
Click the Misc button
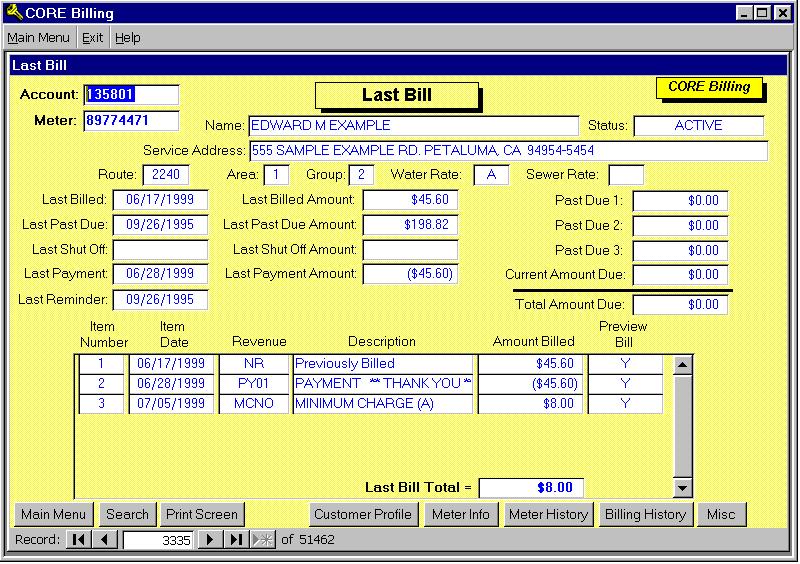[x=721, y=514]
